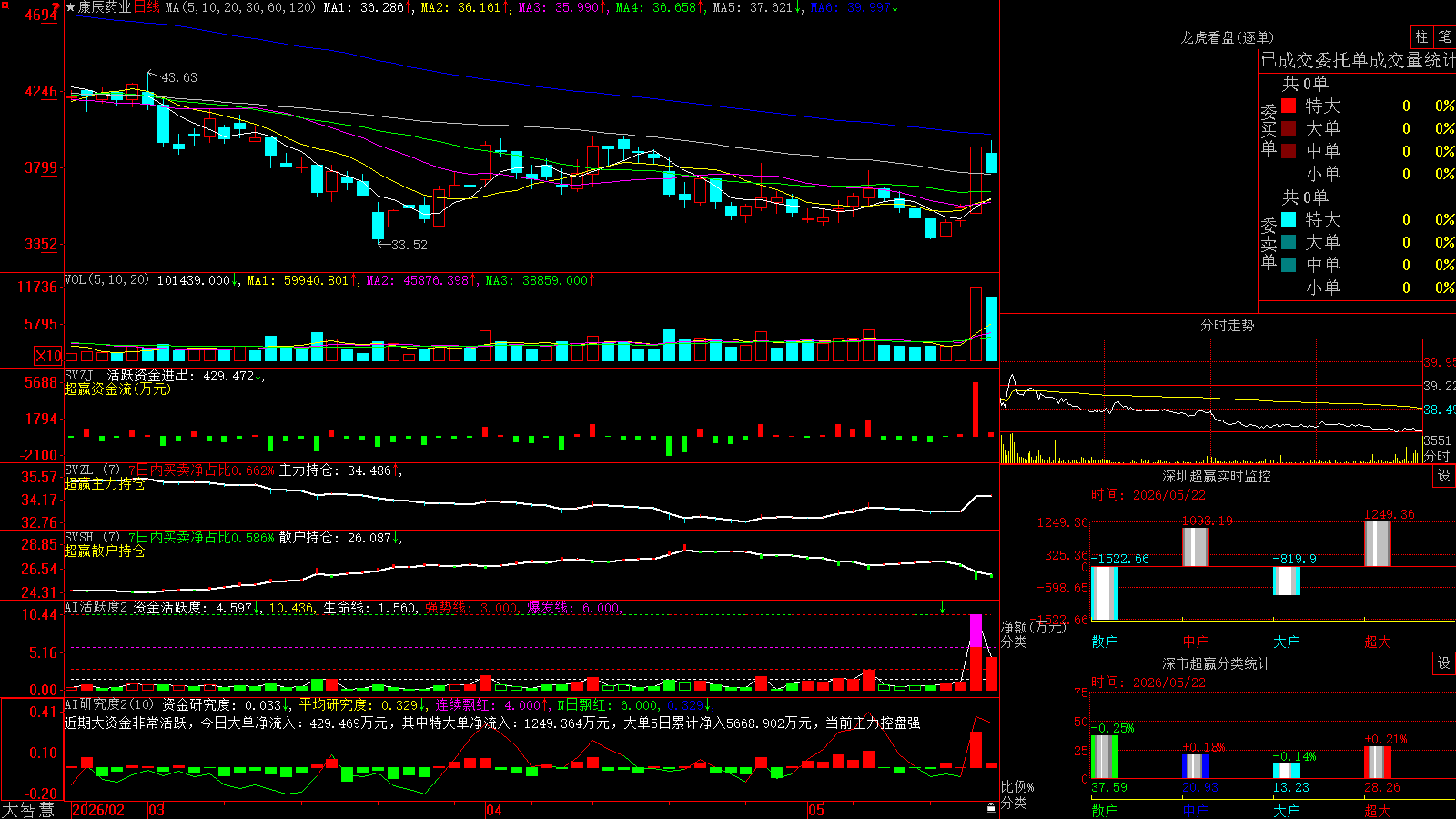Image resolution: width=1456 pixels, height=819 pixels.
Task: Open 设 settings for 深市超赢分类统计
Action: pyautogui.click(x=1444, y=663)
